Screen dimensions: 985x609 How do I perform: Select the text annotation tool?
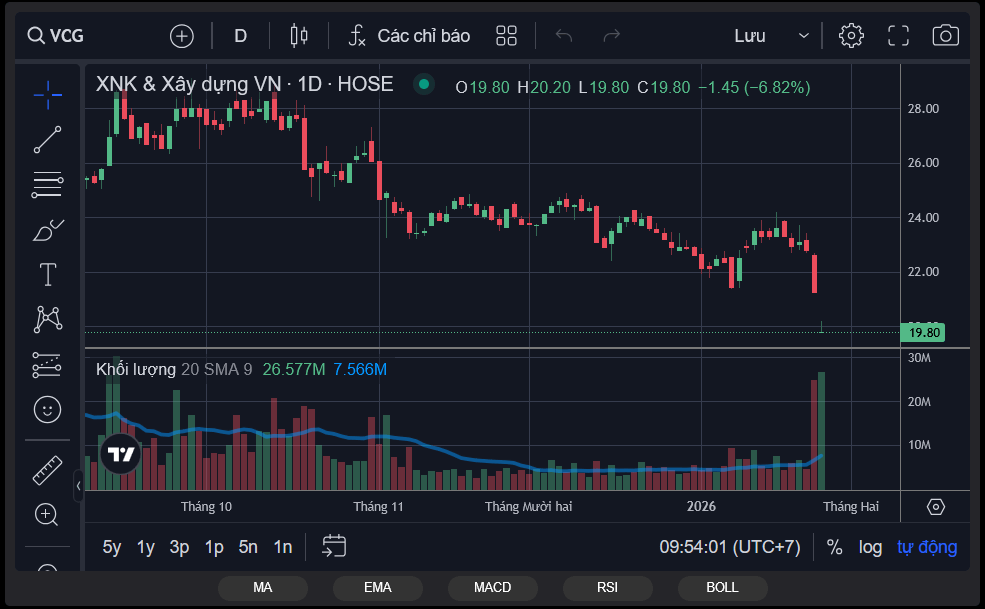pos(47,275)
